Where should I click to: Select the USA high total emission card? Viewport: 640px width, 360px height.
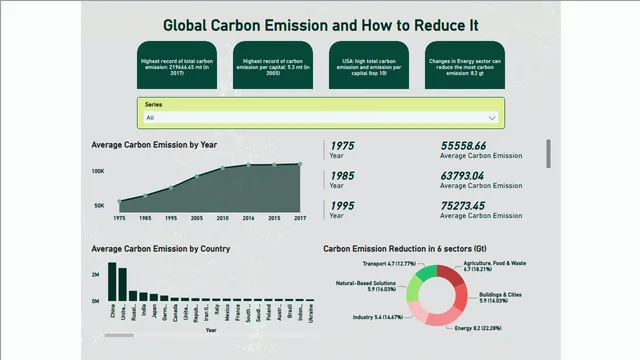(x=369, y=65)
